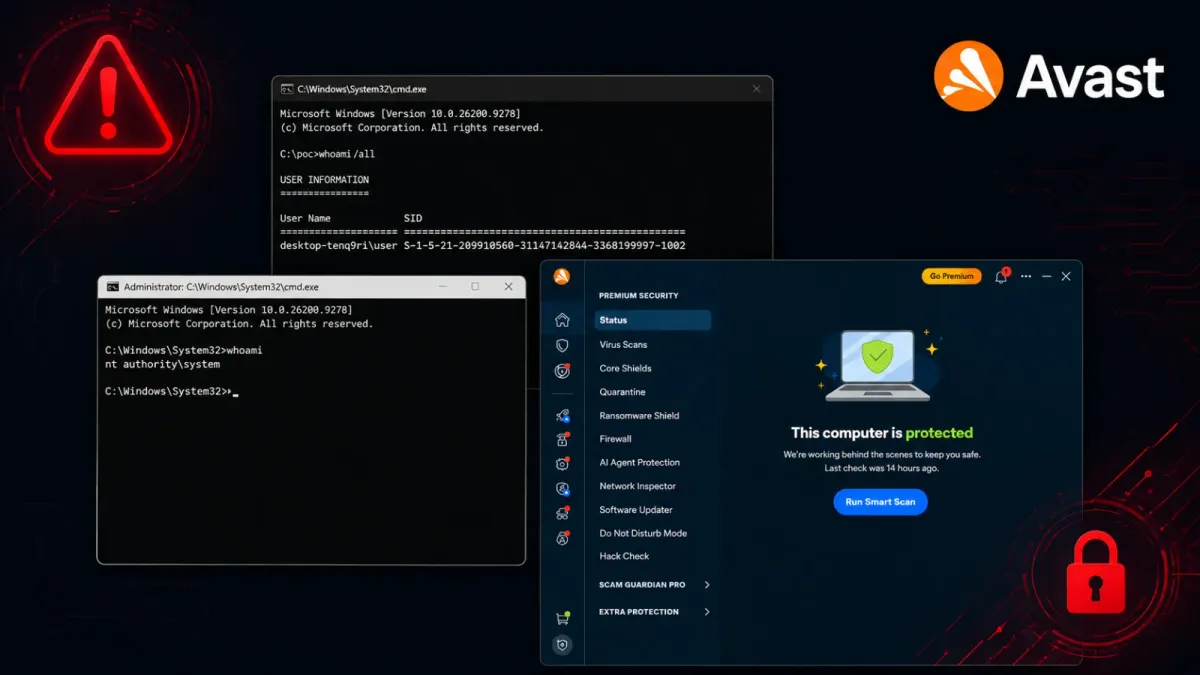Open Quarantine section
The image size is (1200, 675).
tap(622, 392)
